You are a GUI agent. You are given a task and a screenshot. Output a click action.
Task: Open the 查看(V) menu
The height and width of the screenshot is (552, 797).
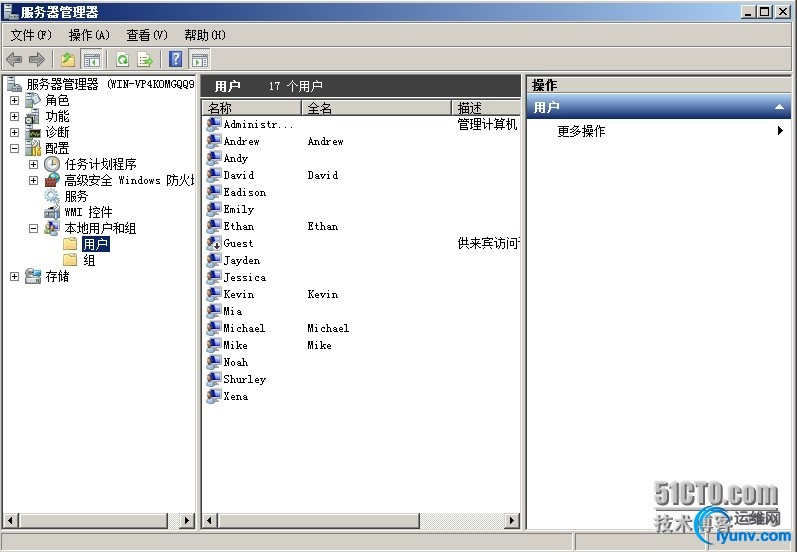coord(147,35)
